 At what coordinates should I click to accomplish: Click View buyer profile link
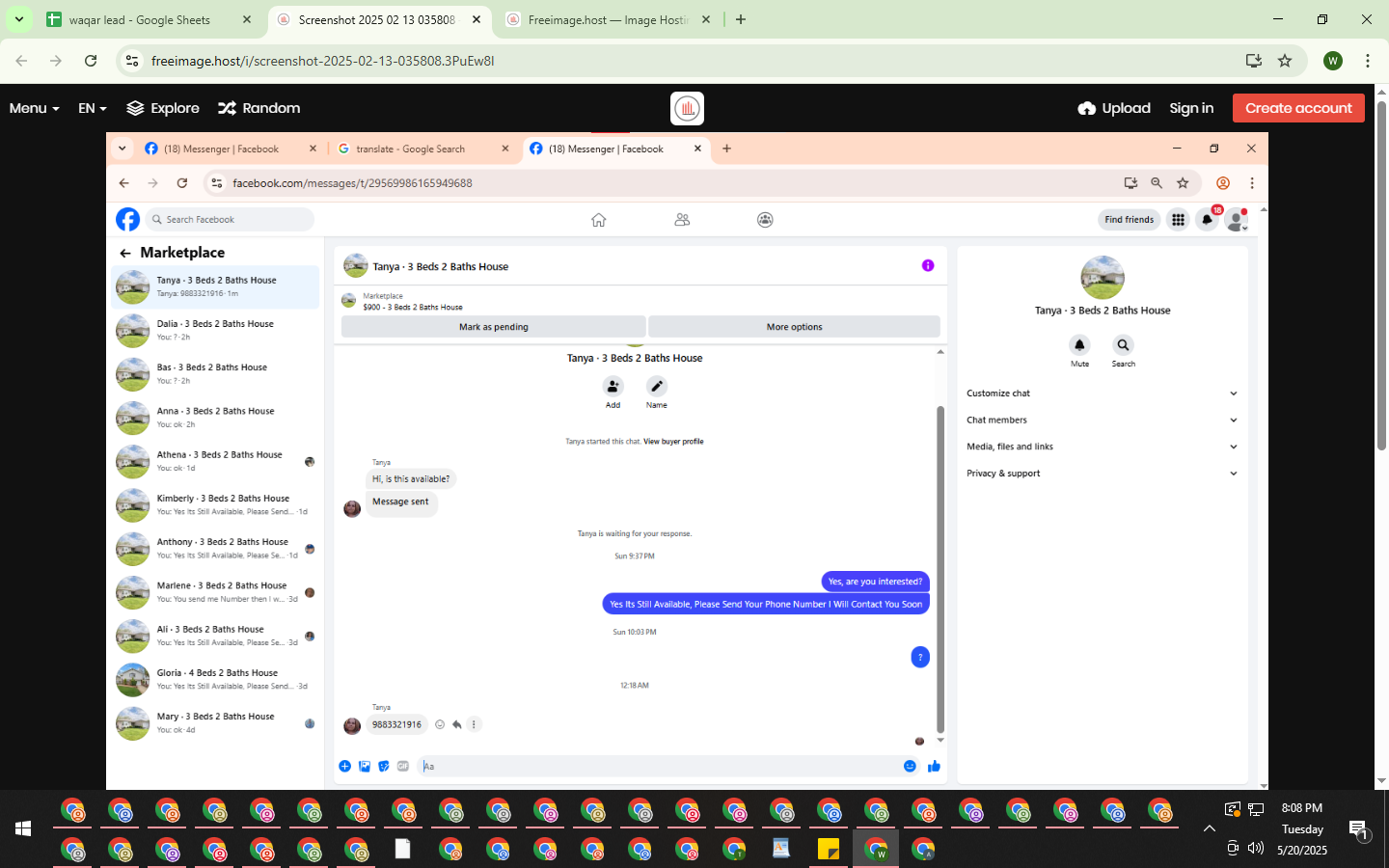coord(673,442)
